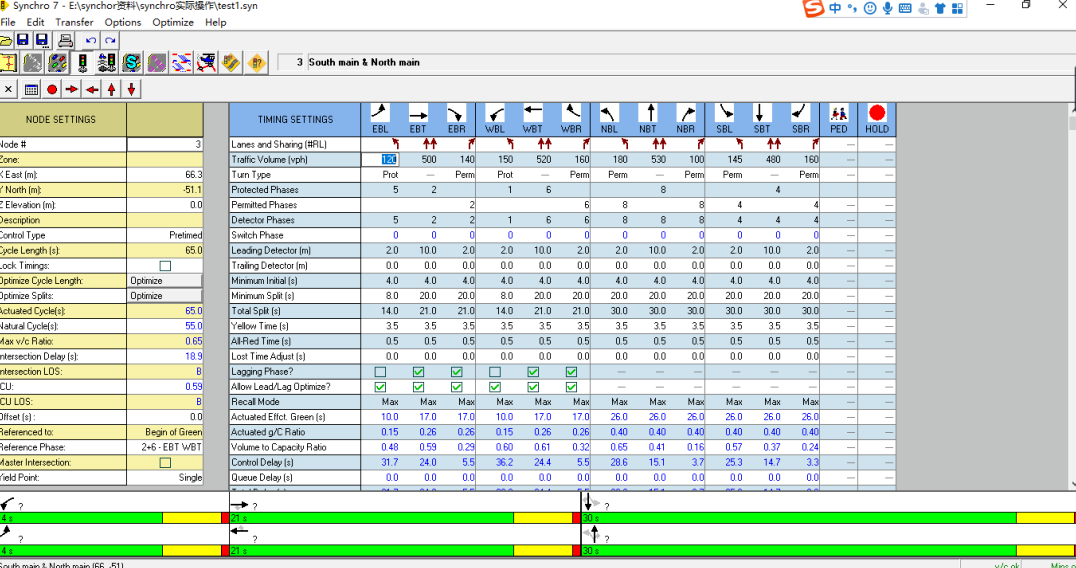Launch SimTraffic animation helicopter icon
The width and height of the screenshot is (1076, 568).
coord(207,62)
